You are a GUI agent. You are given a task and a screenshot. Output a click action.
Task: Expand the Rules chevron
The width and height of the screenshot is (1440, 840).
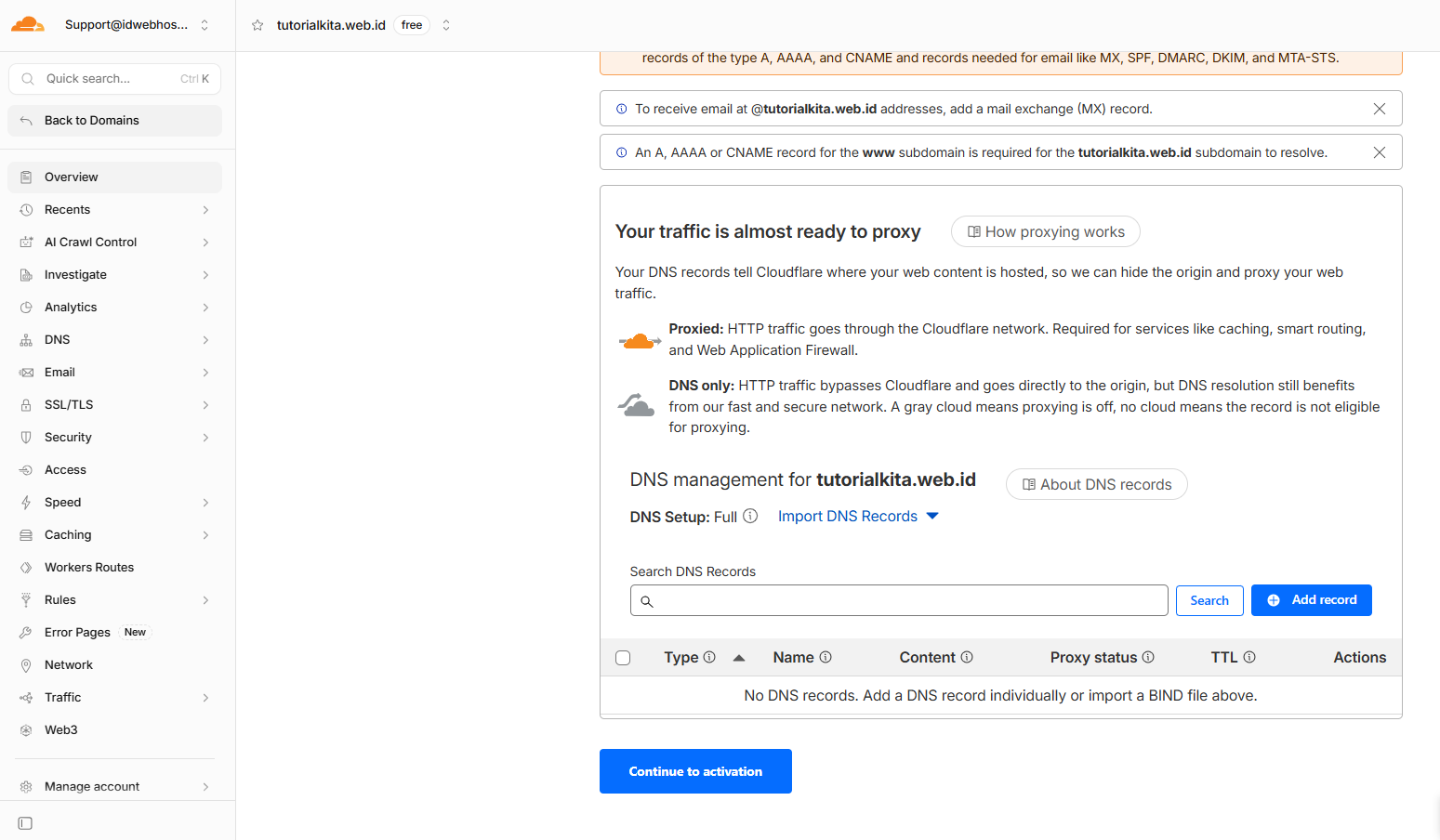(x=205, y=600)
